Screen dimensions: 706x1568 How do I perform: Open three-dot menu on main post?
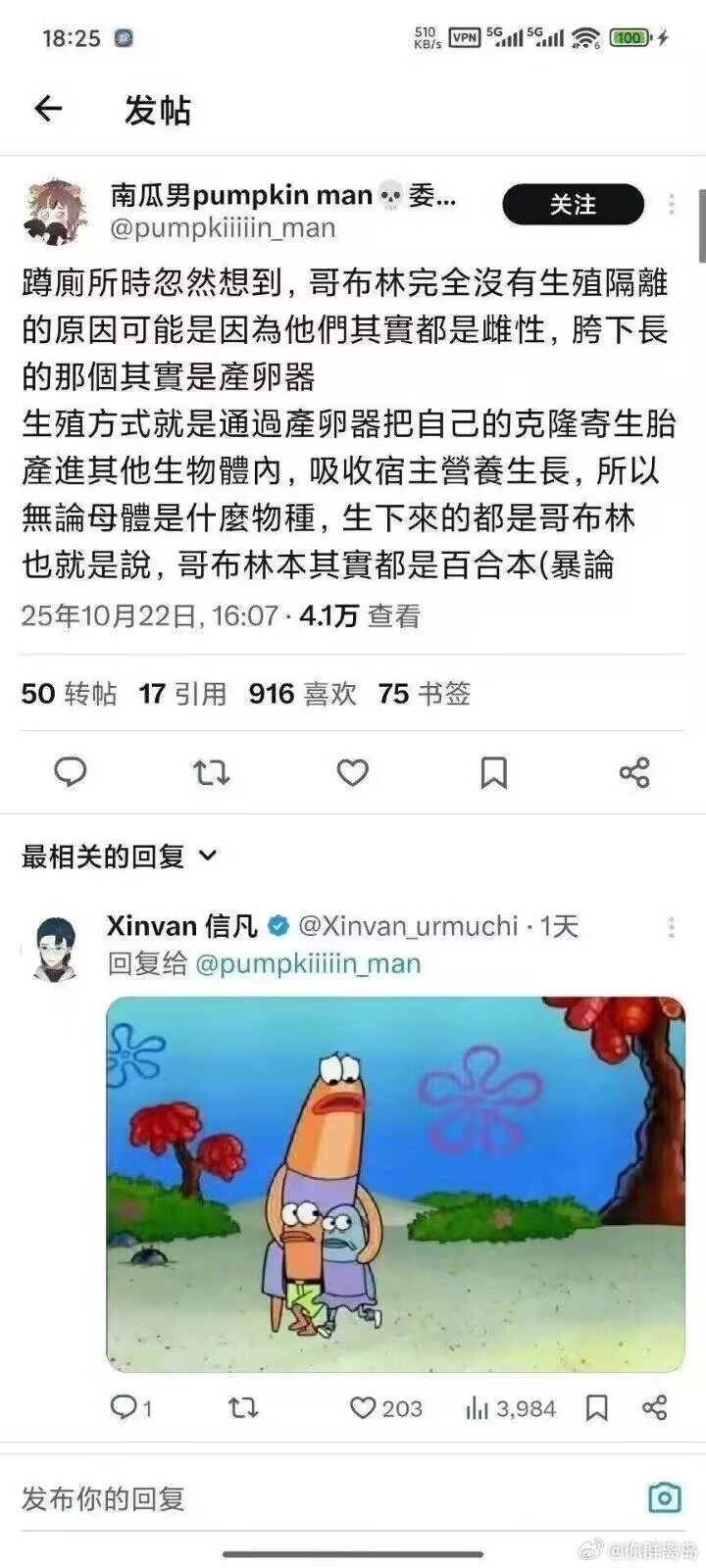pos(671,204)
